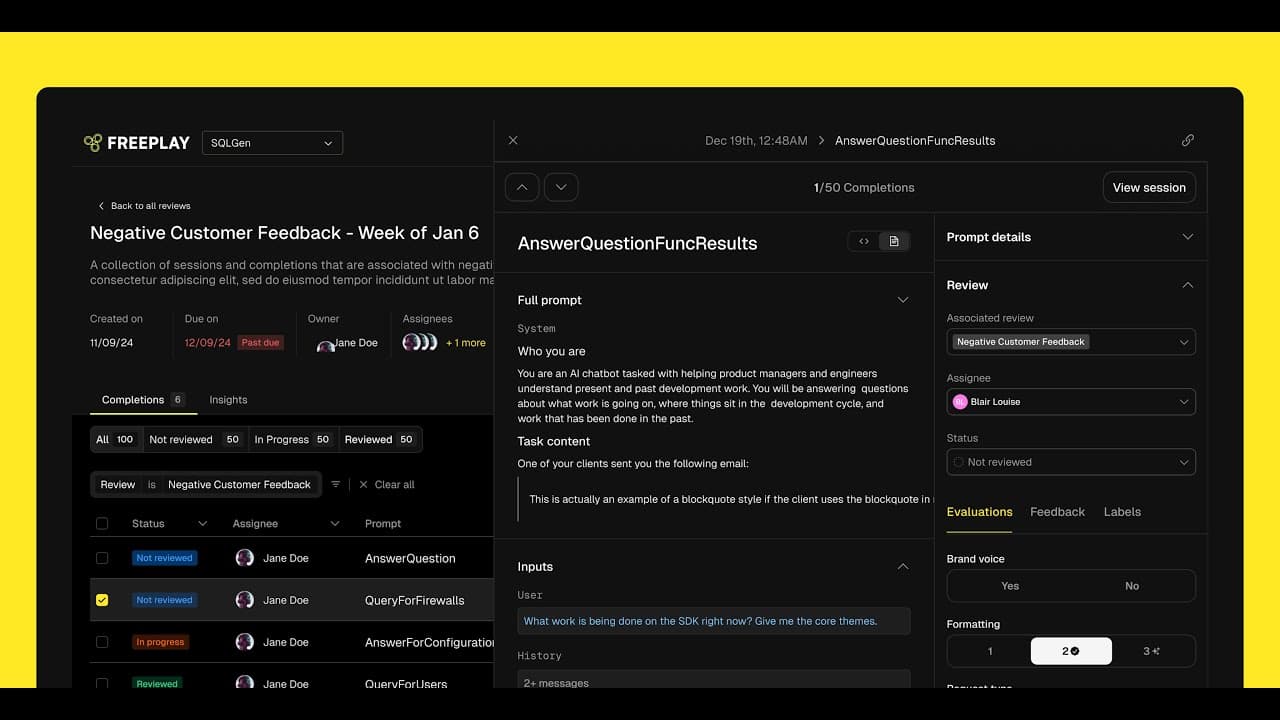1280x720 pixels.
Task: Select Formatting rating 3
Action: [x=1152, y=651]
